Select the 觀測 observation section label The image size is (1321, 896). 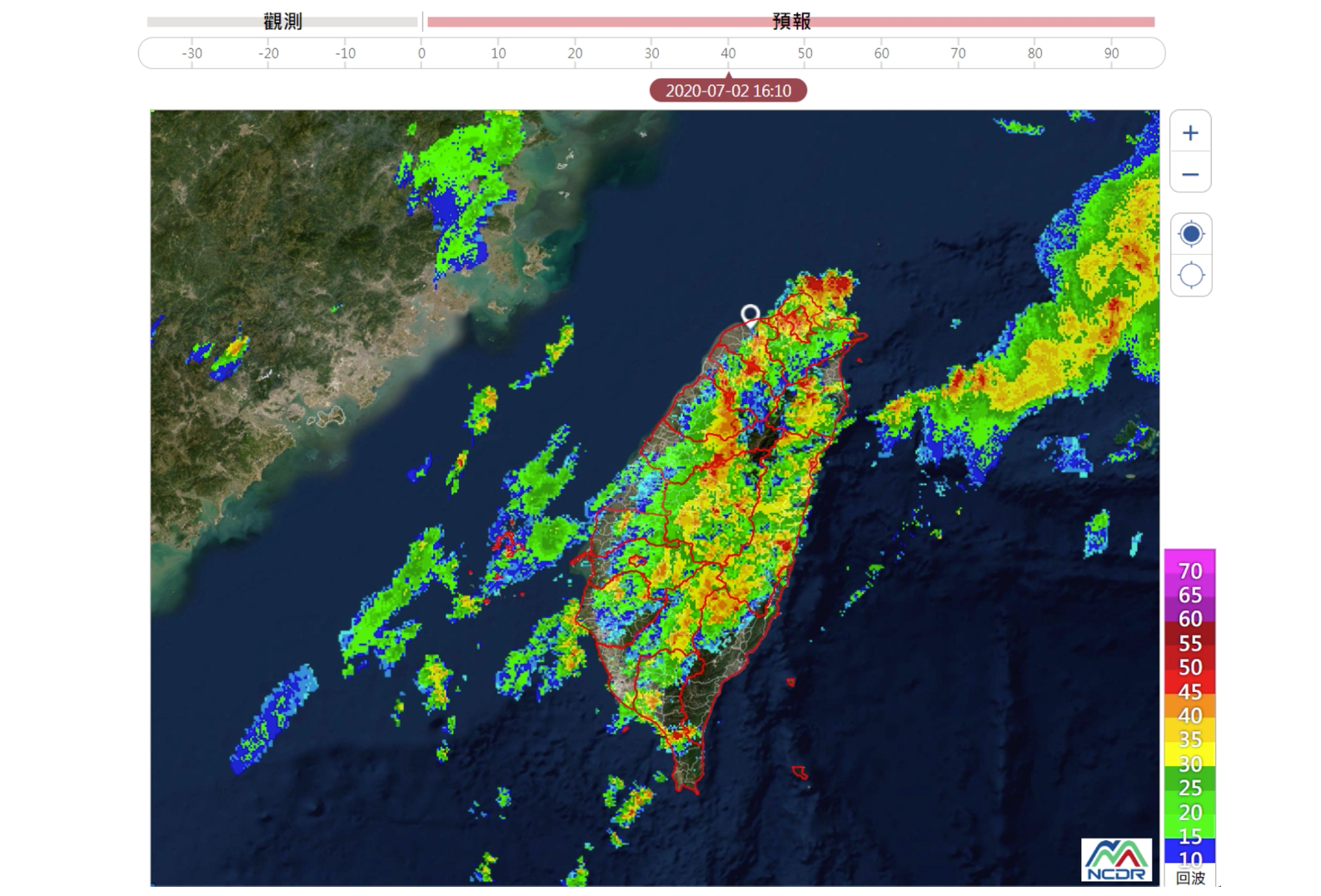pos(282,22)
